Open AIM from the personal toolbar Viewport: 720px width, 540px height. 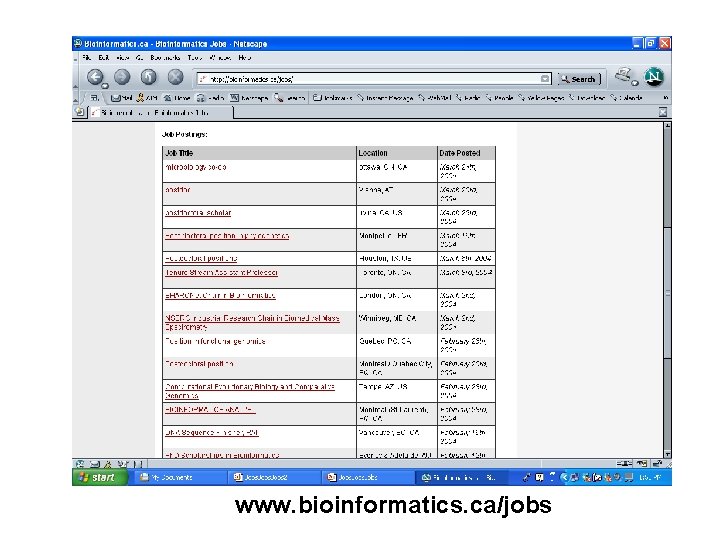(x=147, y=98)
